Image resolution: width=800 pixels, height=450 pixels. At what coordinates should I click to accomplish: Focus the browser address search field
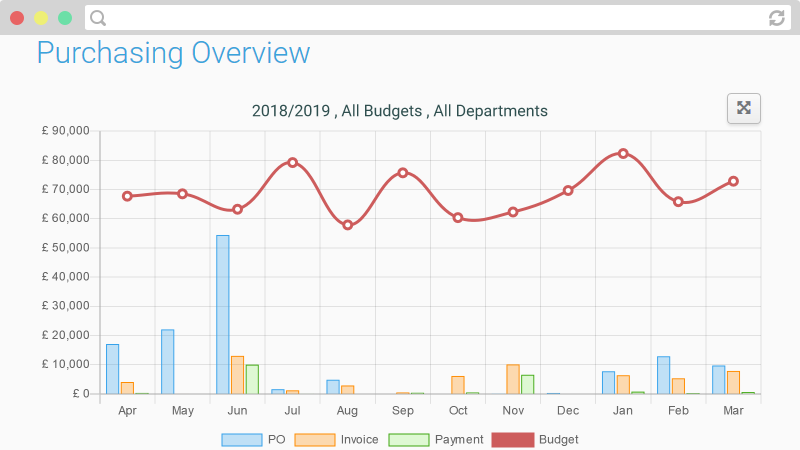438,18
